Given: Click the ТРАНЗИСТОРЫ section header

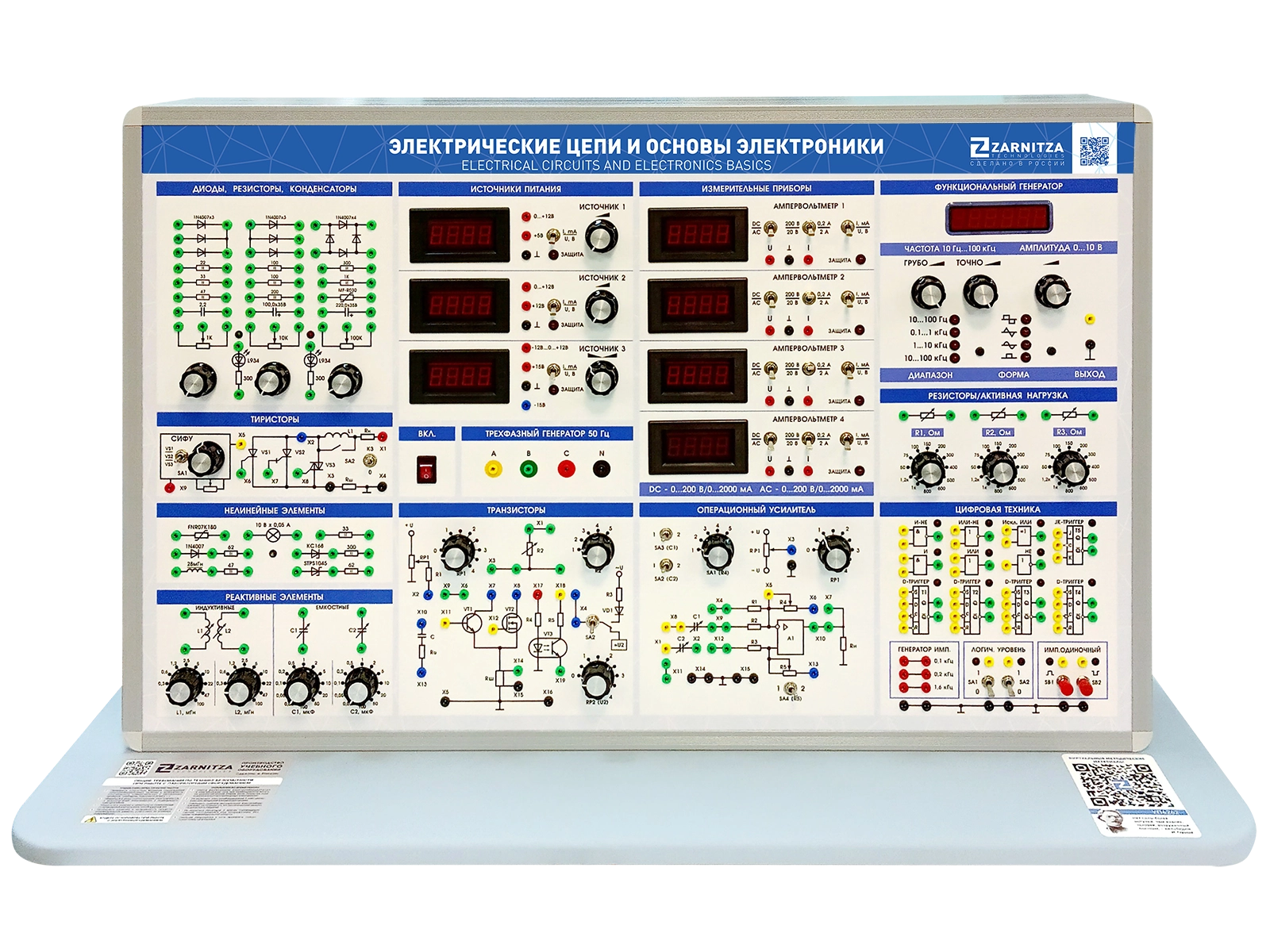Looking at the screenshot, I should 516,510.
